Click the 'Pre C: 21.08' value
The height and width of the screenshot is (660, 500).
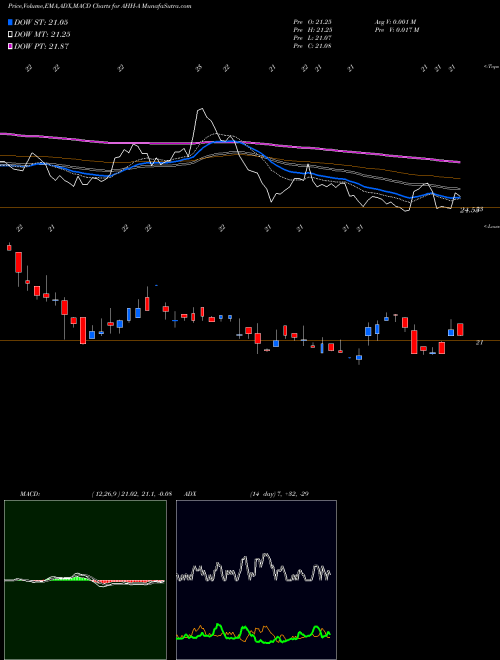pyautogui.click(x=312, y=46)
